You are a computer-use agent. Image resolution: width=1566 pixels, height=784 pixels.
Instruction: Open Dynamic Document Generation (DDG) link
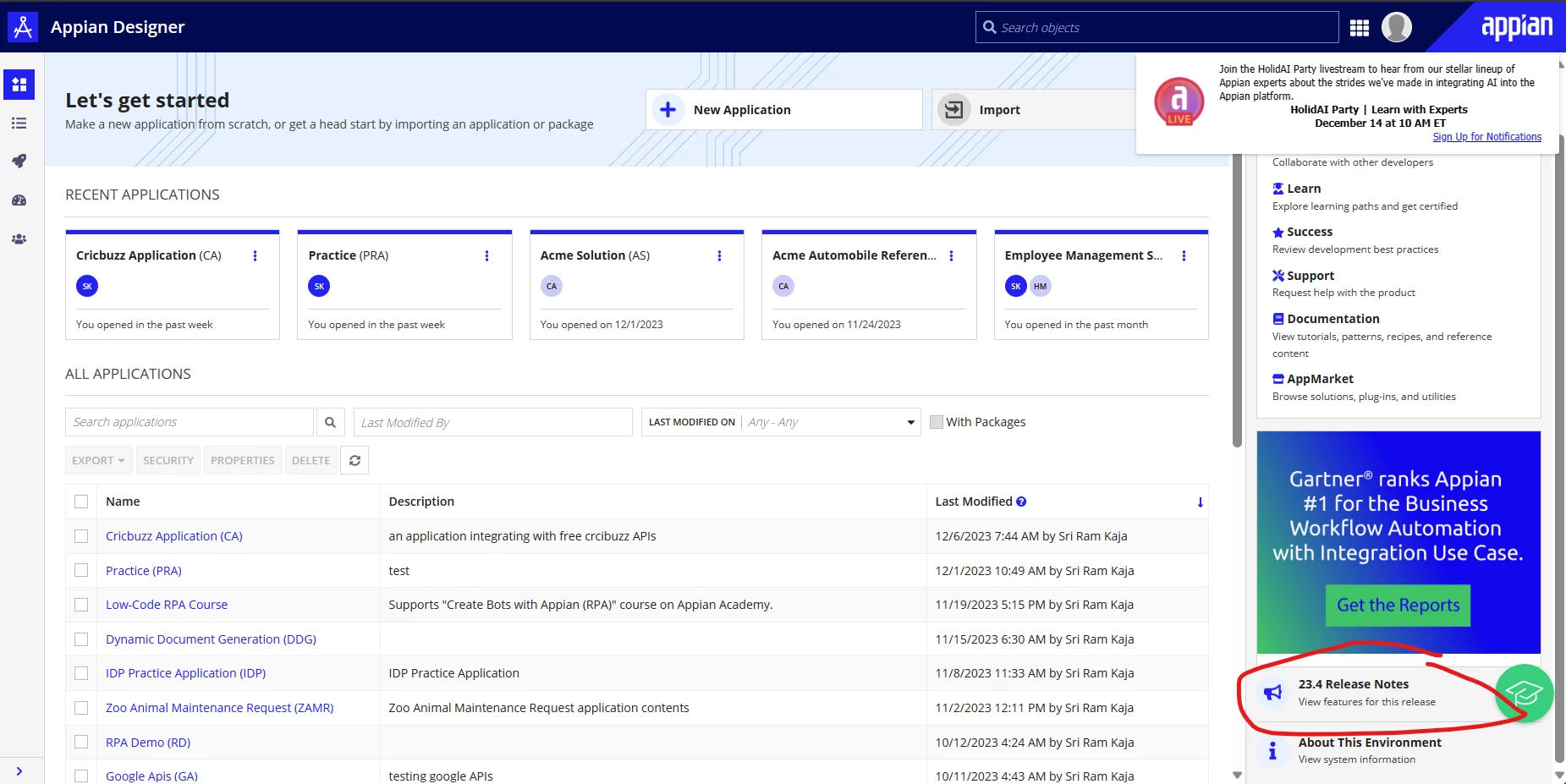coord(211,639)
